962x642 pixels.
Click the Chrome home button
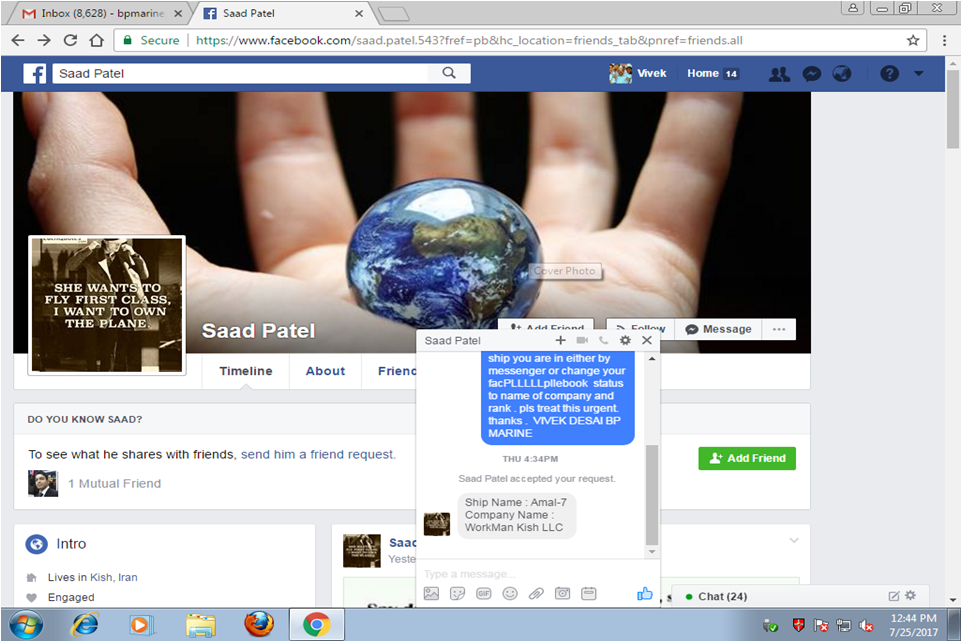tap(96, 40)
